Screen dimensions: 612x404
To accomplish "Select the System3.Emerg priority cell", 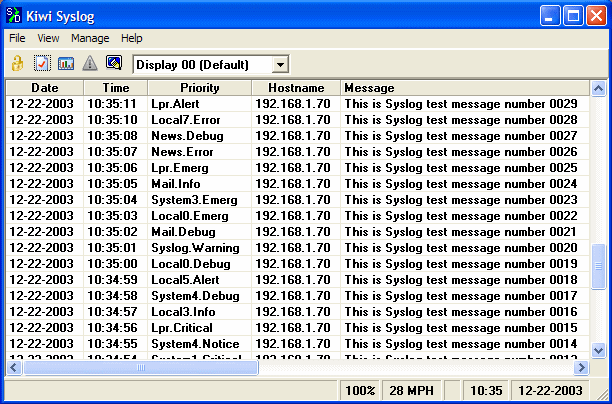I will click(200, 200).
